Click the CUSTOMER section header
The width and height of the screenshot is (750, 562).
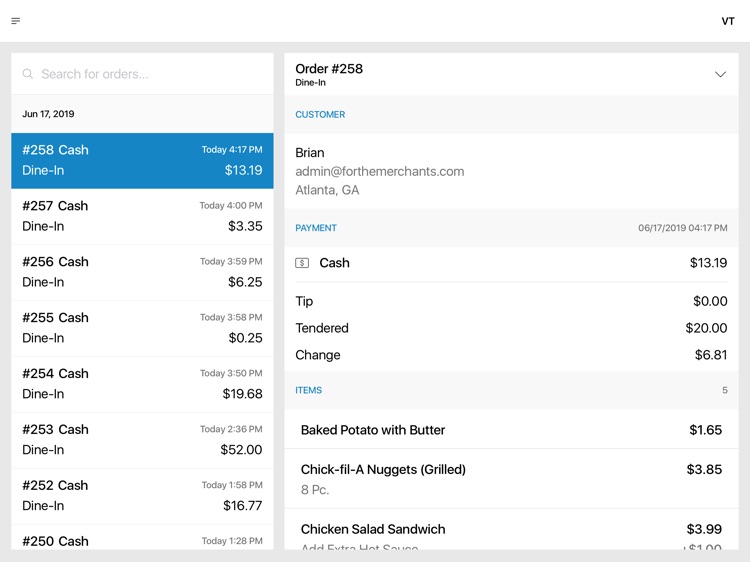[x=320, y=114]
